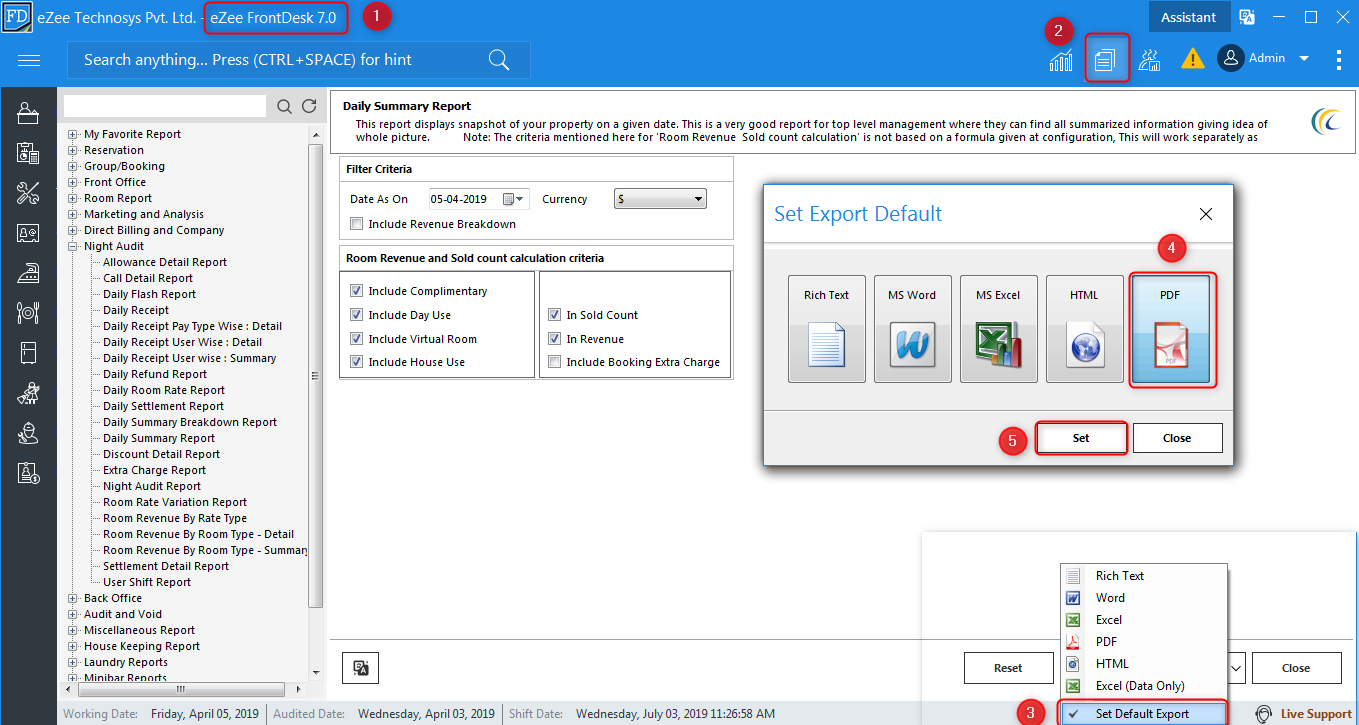Expand the Reservation report group

tap(73, 150)
